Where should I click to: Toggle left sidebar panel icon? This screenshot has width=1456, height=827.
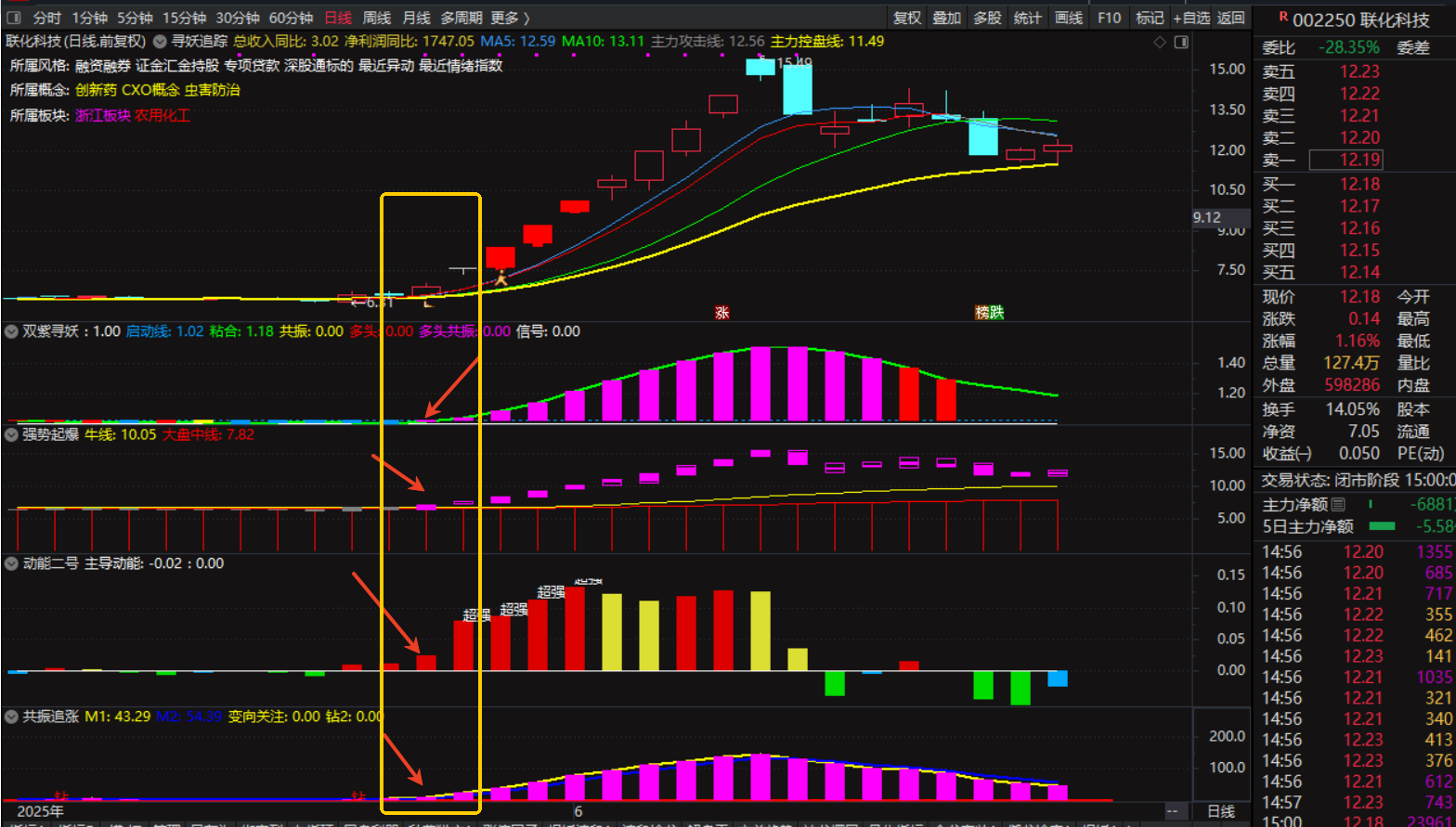15,18
